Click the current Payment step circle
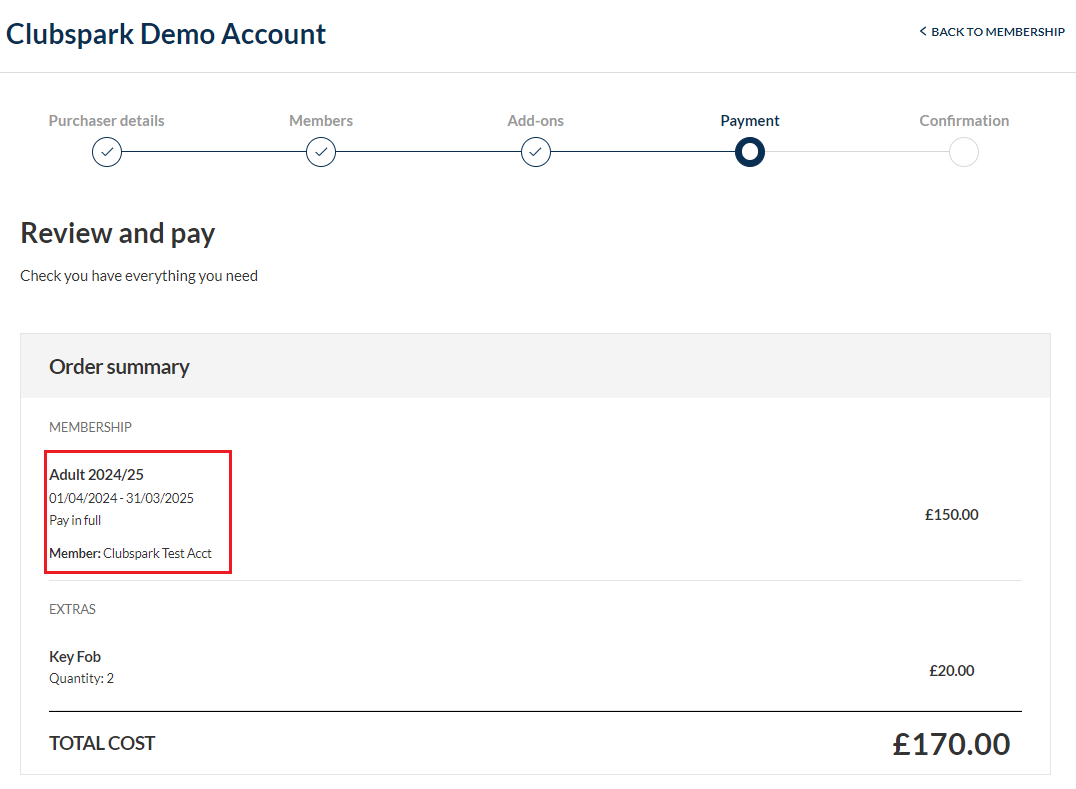The image size is (1076, 789). [x=750, y=152]
